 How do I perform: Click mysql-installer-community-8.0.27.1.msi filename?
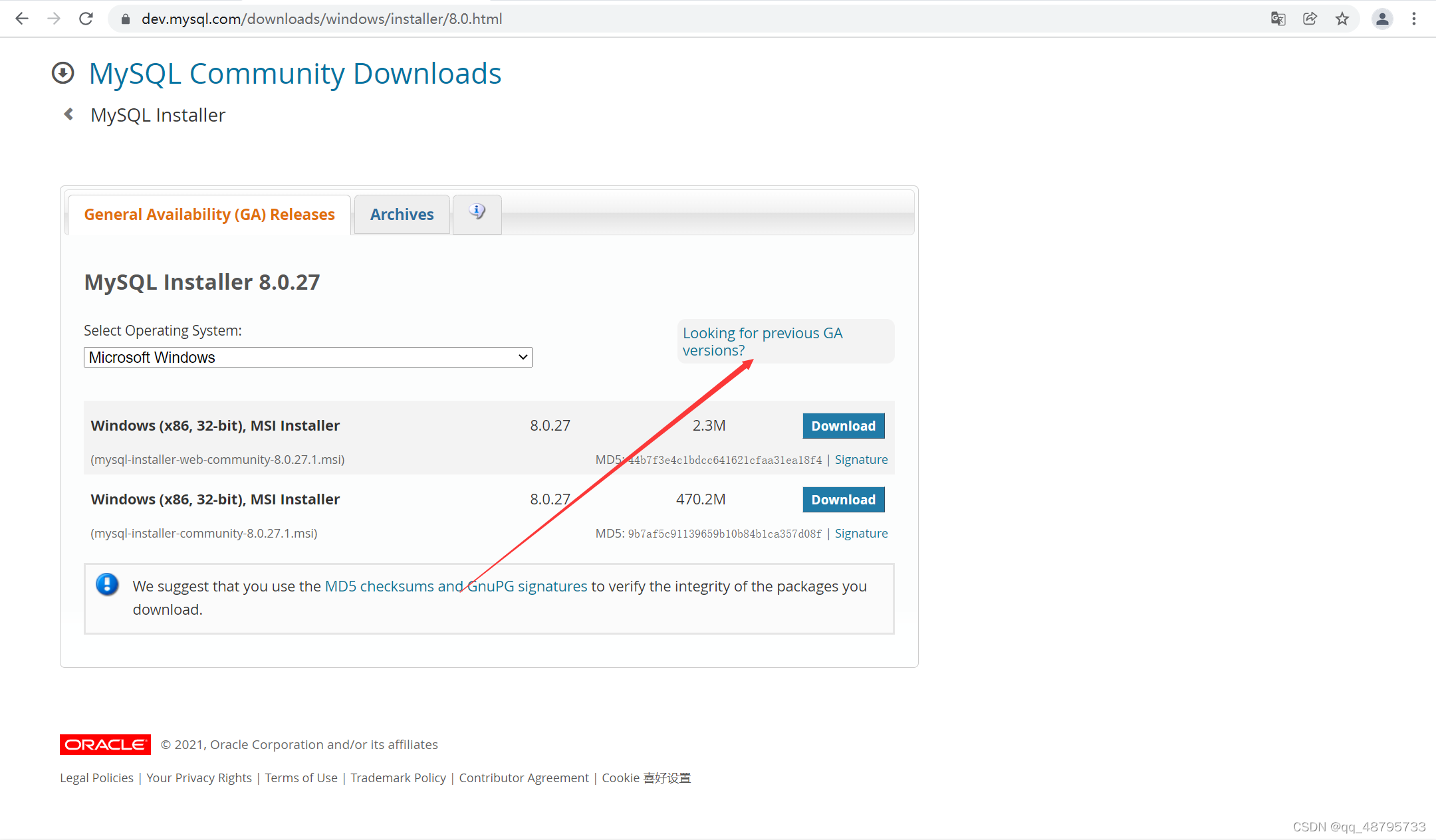(x=204, y=534)
